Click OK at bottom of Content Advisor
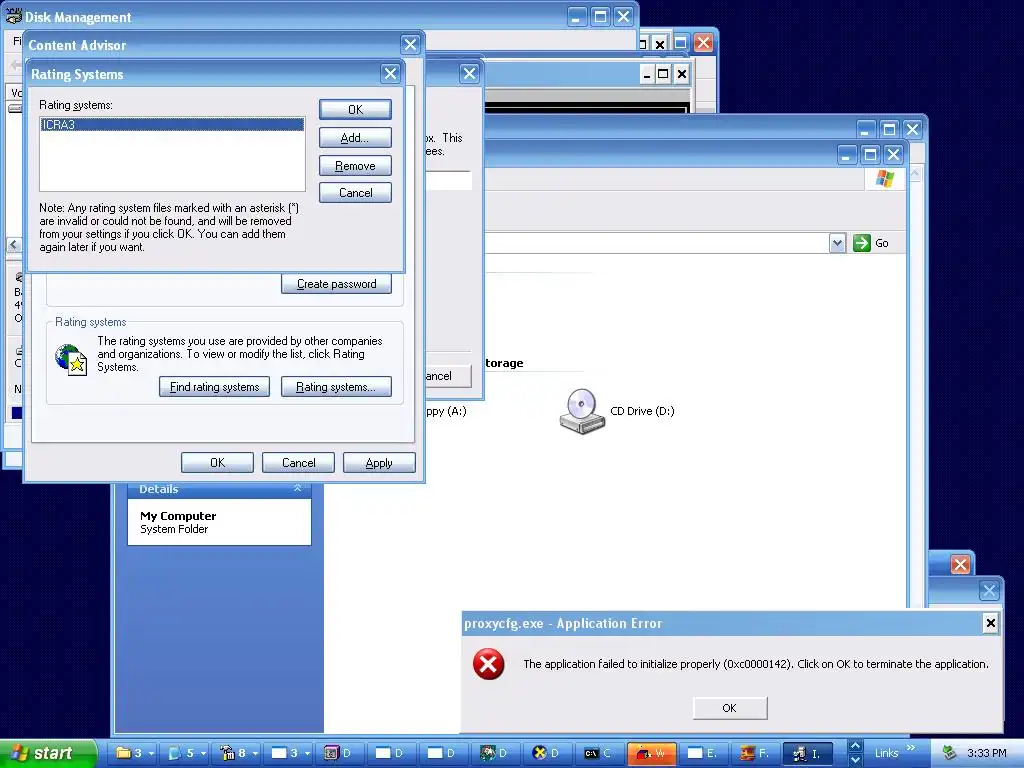Viewport: 1024px width, 768px height. [217, 462]
